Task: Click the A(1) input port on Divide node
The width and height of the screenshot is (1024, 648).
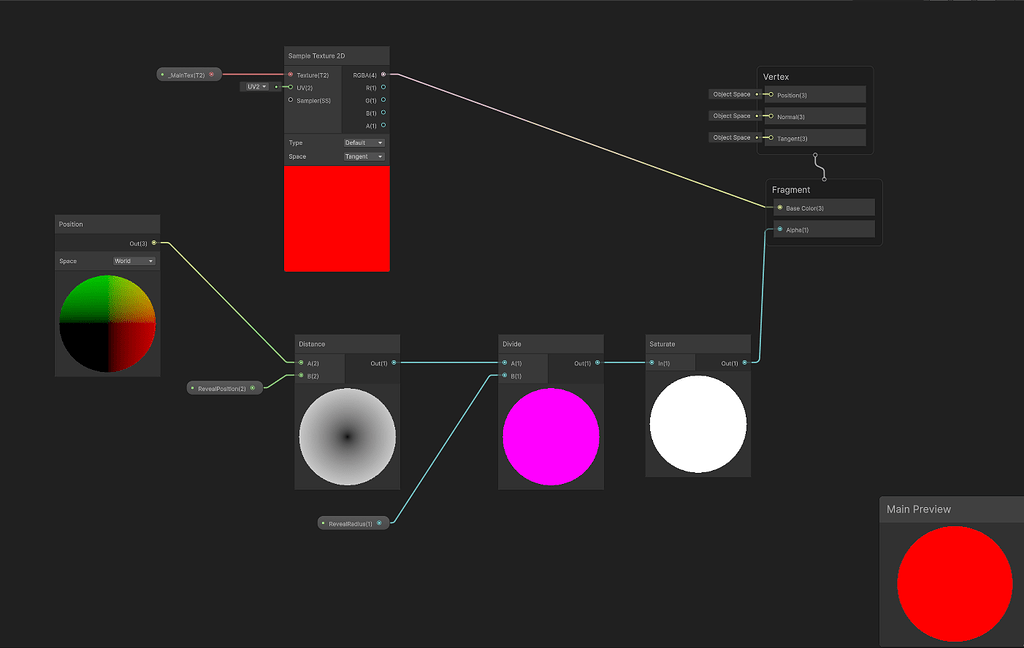Action: [x=504, y=362]
